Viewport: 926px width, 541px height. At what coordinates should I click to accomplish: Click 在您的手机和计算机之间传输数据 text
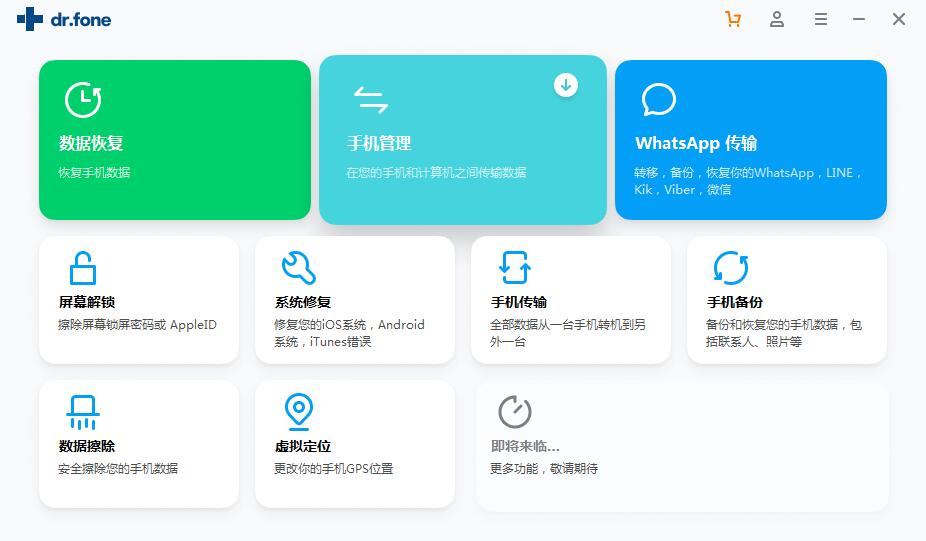click(436, 172)
